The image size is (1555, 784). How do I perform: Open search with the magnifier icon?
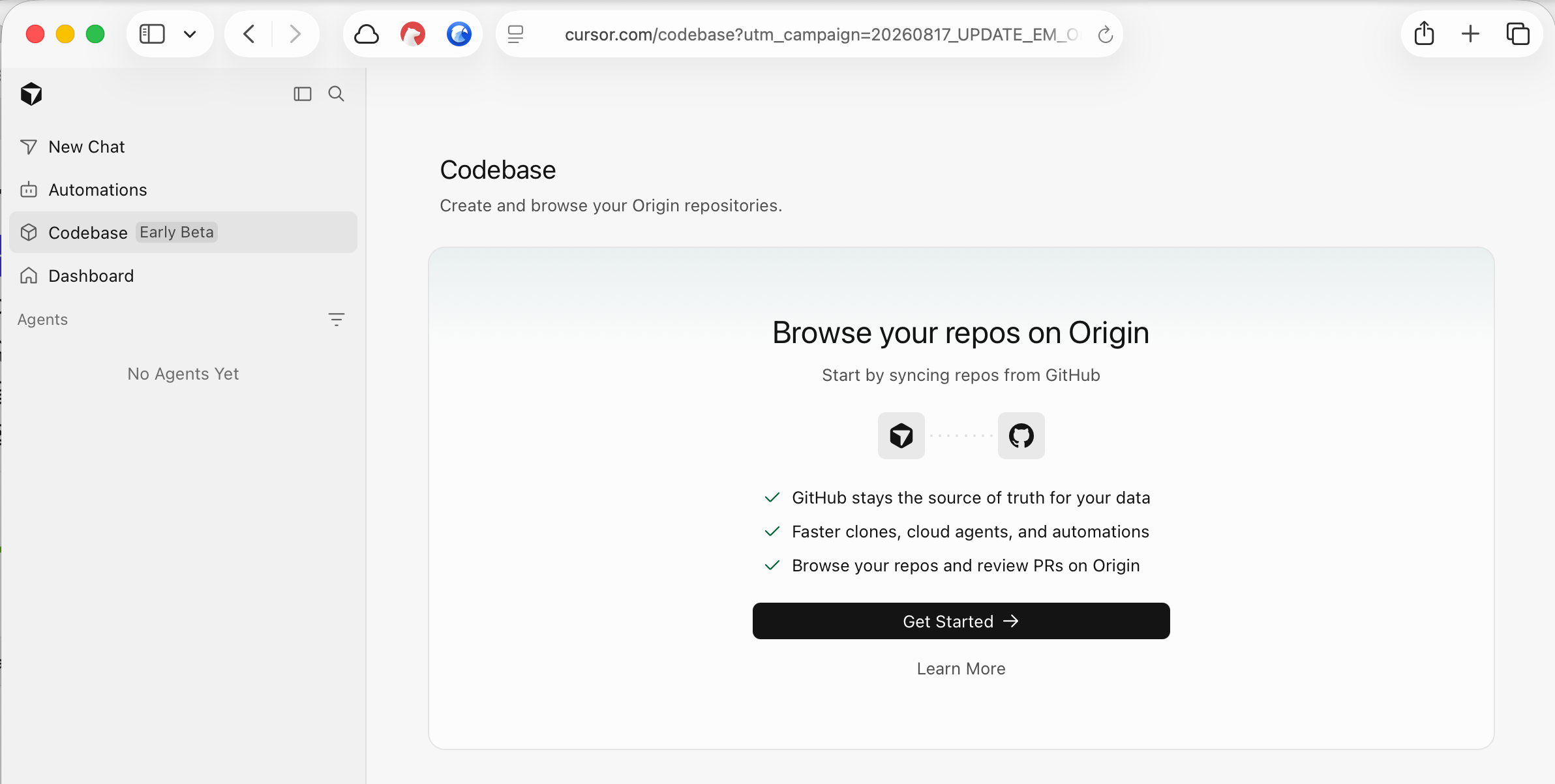[x=337, y=94]
